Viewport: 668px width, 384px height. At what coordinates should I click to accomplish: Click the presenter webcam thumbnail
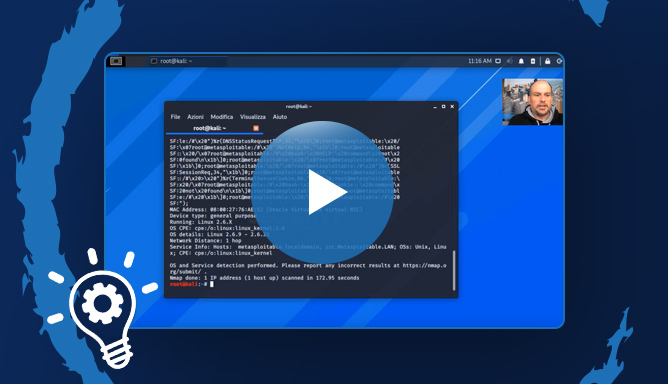(x=533, y=102)
